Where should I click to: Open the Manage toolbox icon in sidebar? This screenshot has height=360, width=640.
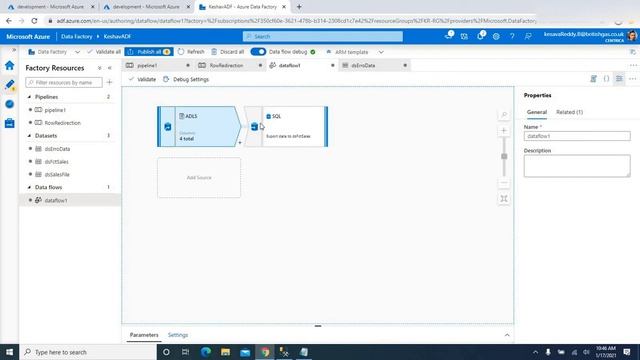click(9, 123)
